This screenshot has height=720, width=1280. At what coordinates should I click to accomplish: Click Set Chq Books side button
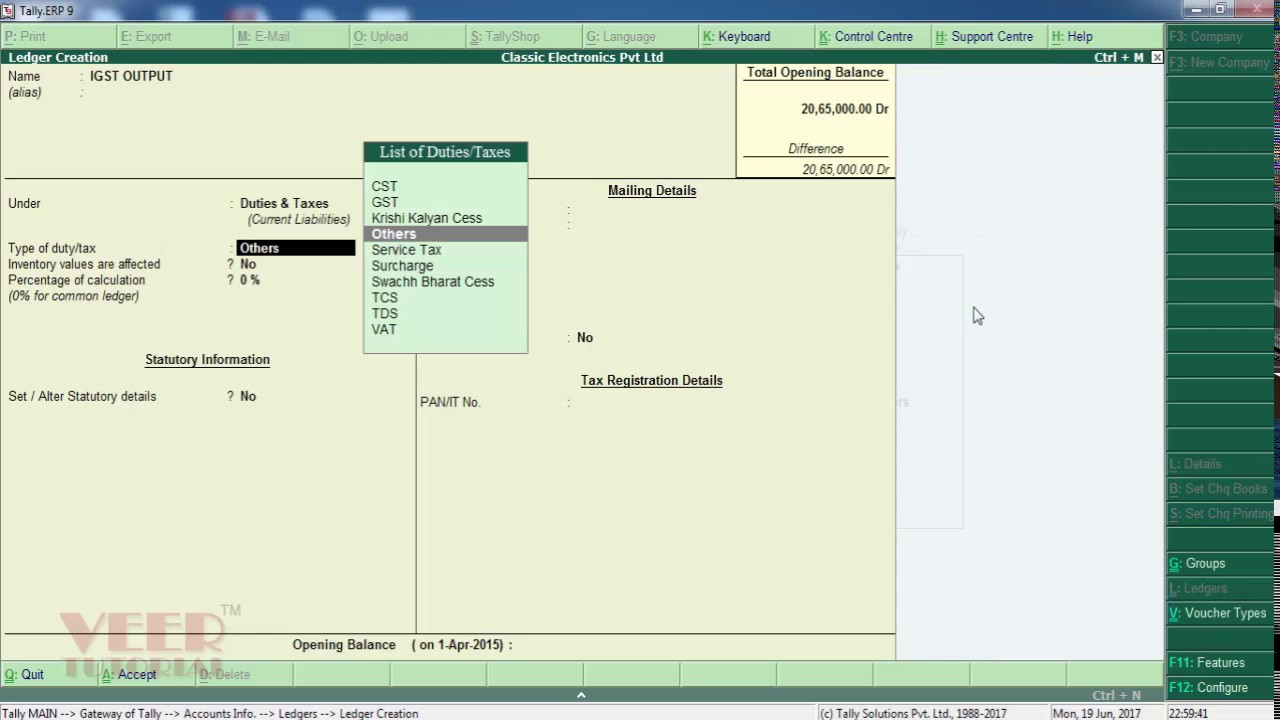1221,489
